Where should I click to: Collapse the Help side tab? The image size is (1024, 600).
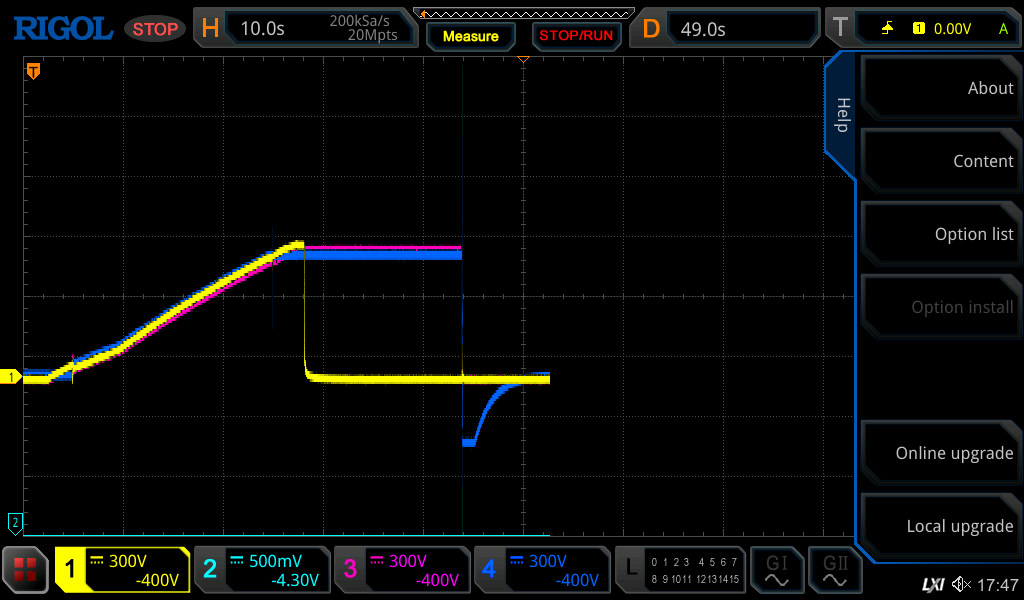tap(841, 115)
